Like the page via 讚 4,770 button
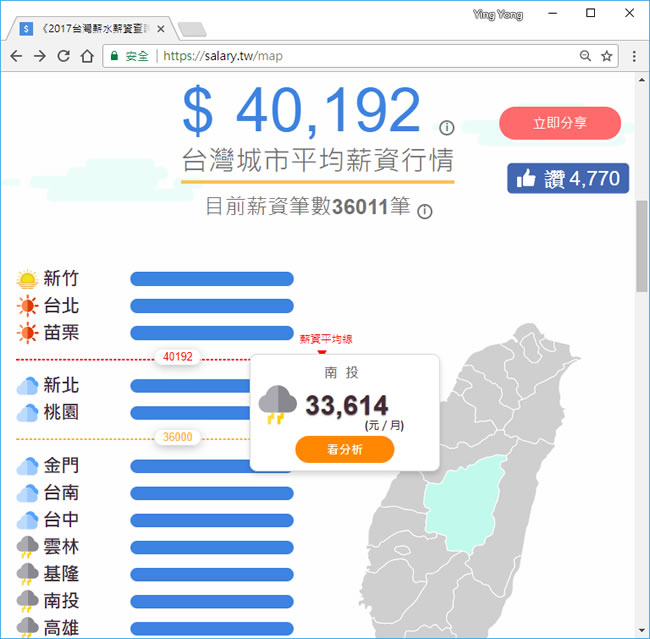This screenshot has width=650, height=639. click(568, 179)
